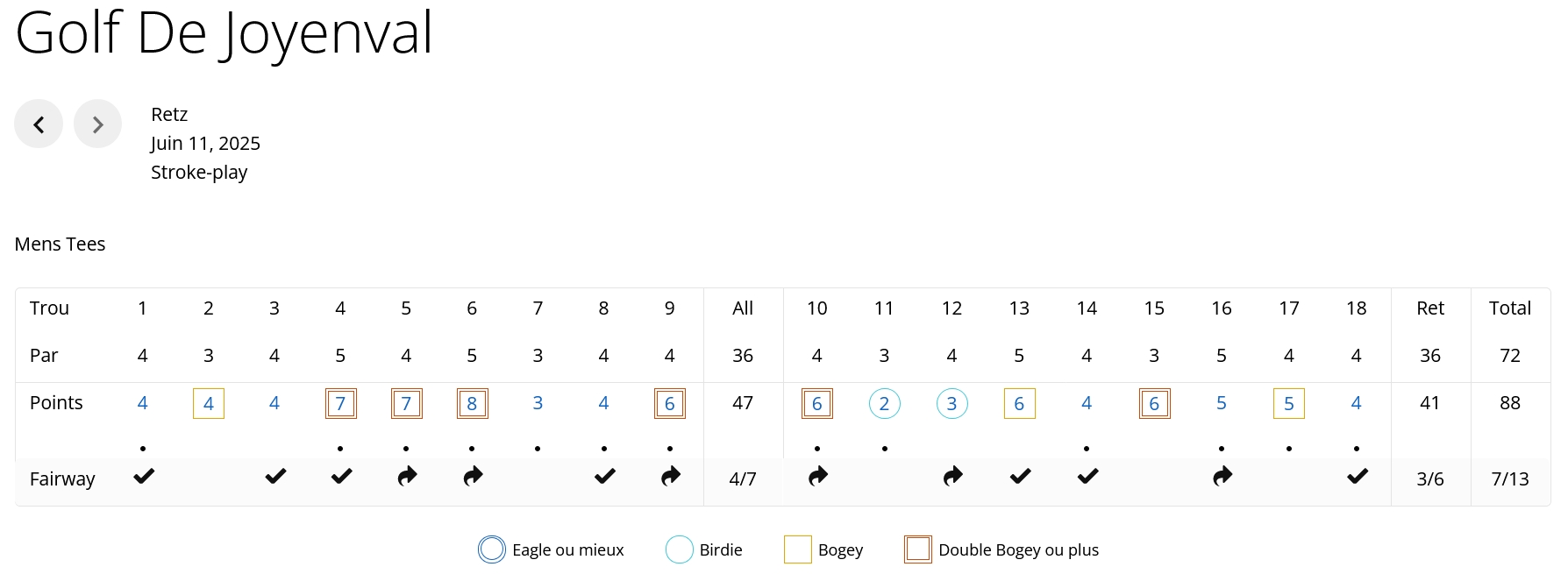The image size is (1568, 574).
Task: Click the Birdie legend circle swatch
Action: point(680,550)
